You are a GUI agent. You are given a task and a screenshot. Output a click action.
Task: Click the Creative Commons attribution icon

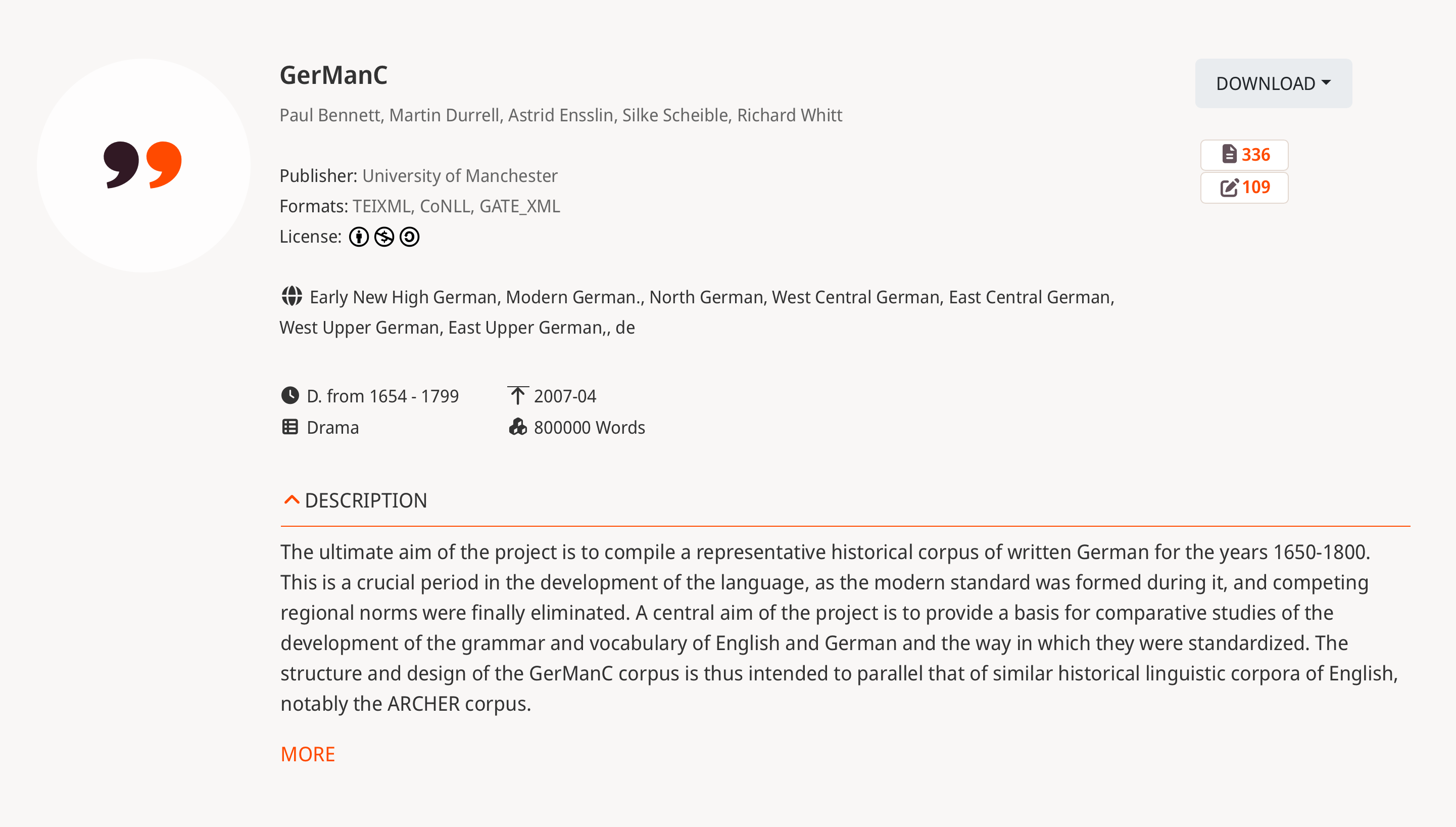tap(359, 237)
